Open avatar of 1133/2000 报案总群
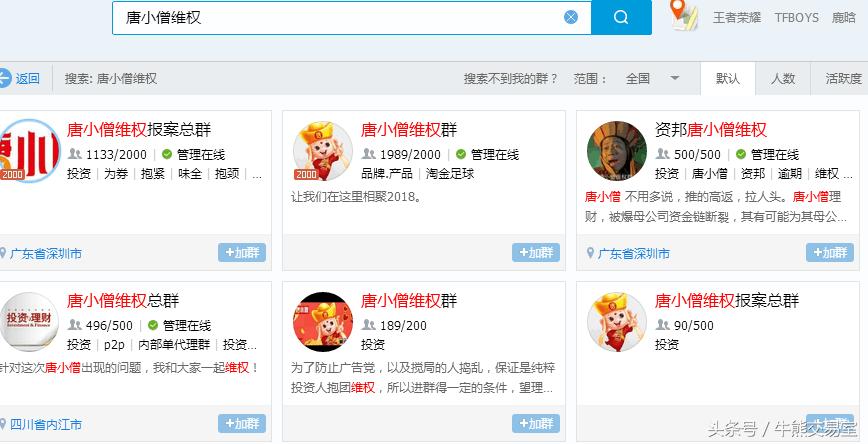Image resolution: width=868 pixels, height=444 pixels. click(x=29, y=151)
